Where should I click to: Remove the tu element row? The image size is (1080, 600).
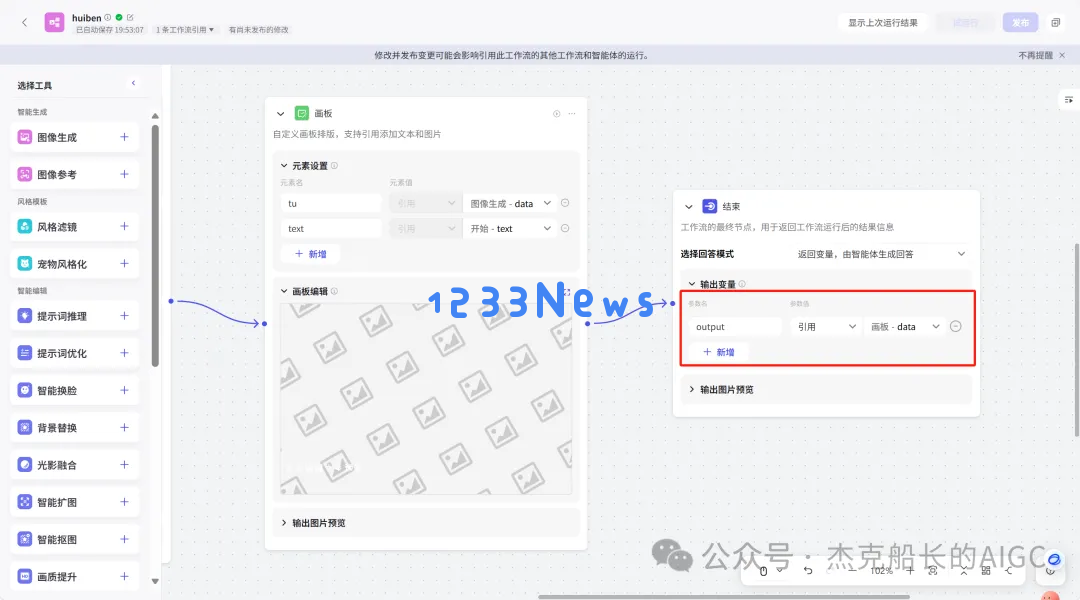pyautogui.click(x=565, y=203)
